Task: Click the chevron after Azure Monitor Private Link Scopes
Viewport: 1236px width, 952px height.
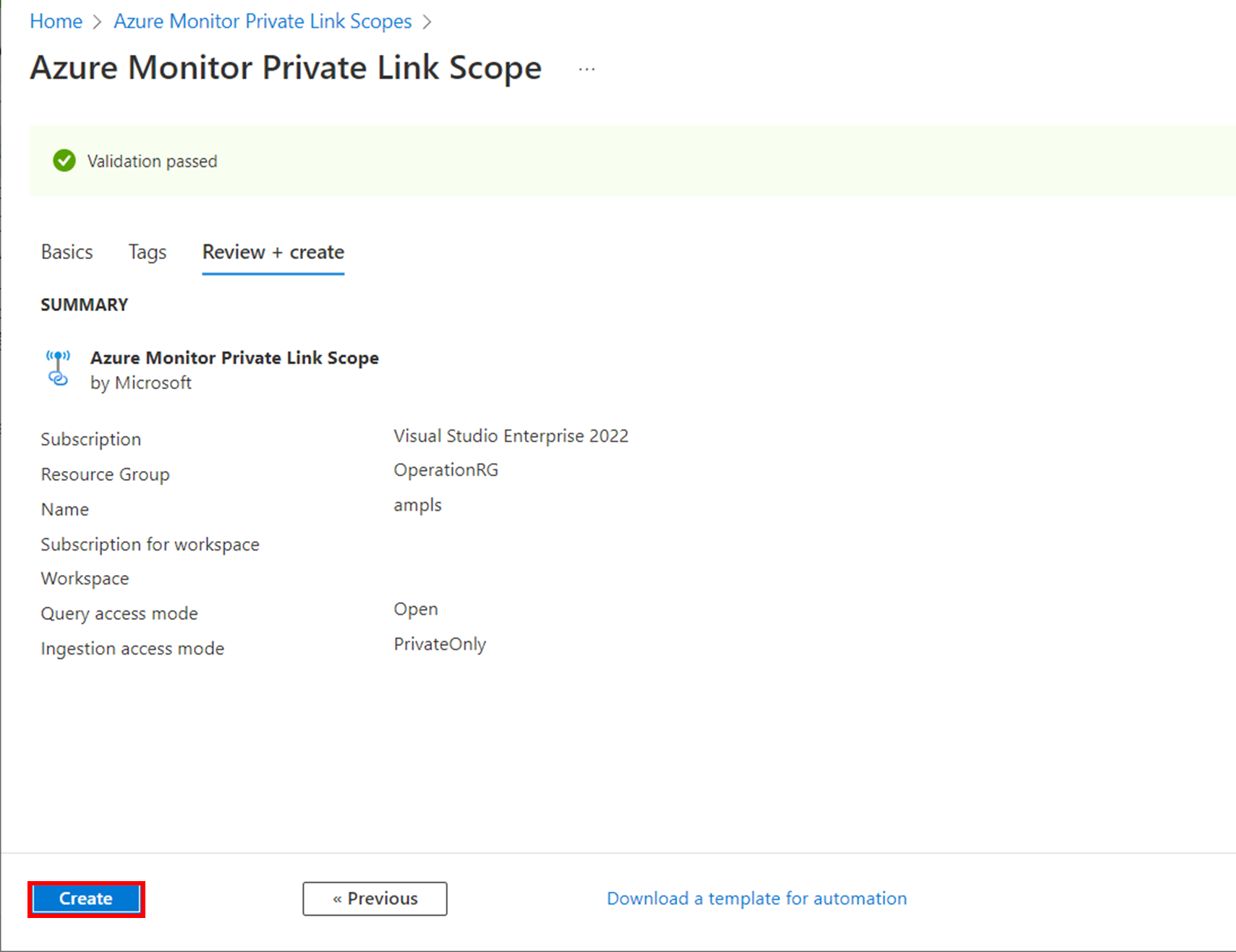Action: pos(427,21)
